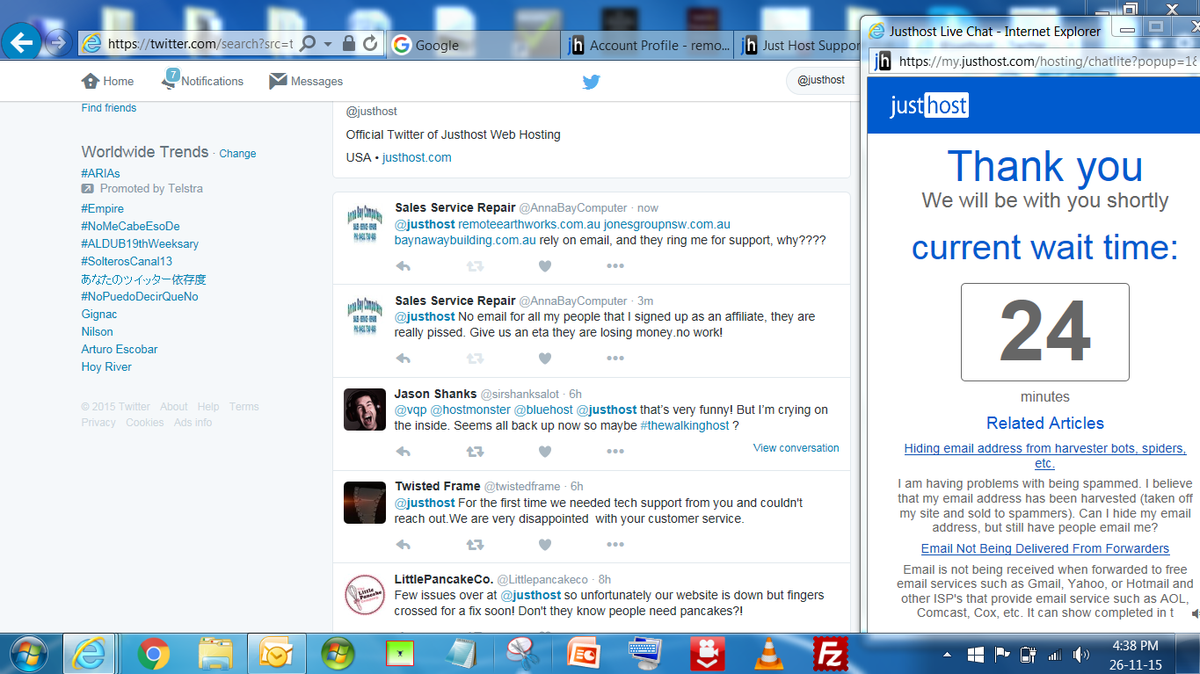
Task: Reply to the Sales Service Repair 3m tweet
Action: [403, 358]
